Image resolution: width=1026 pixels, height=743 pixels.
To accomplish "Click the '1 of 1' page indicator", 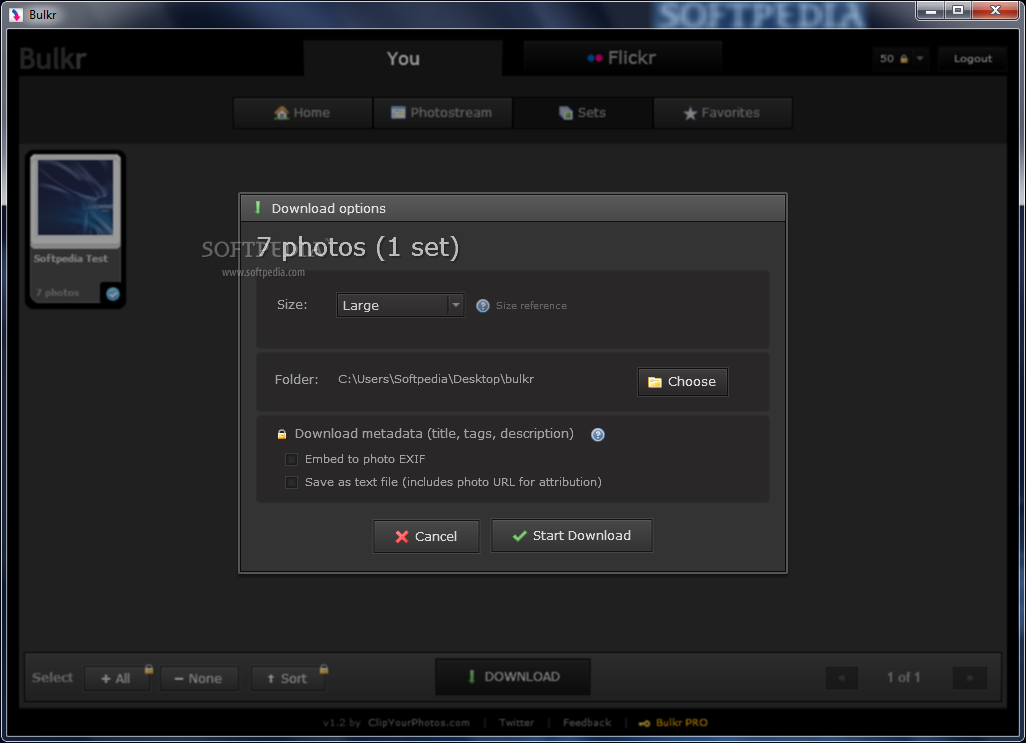I will point(903,678).
